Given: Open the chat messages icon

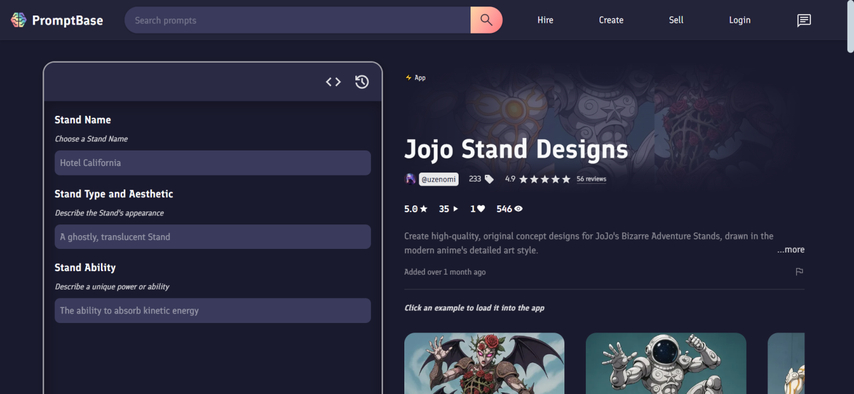Looking at the screenshot, I should pyautogui.click(x=804, y=20).
